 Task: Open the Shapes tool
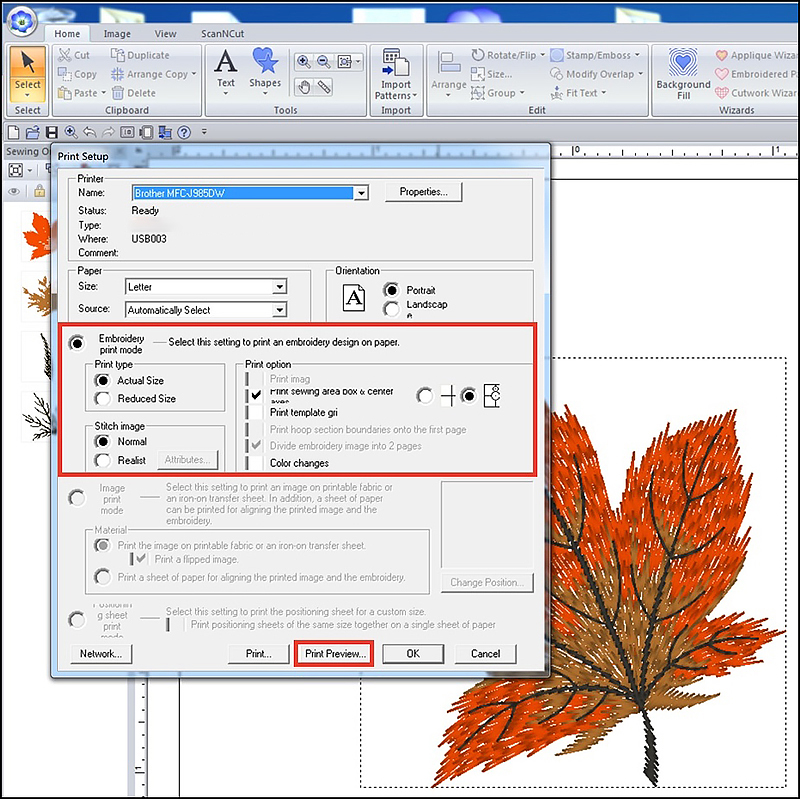265,68
